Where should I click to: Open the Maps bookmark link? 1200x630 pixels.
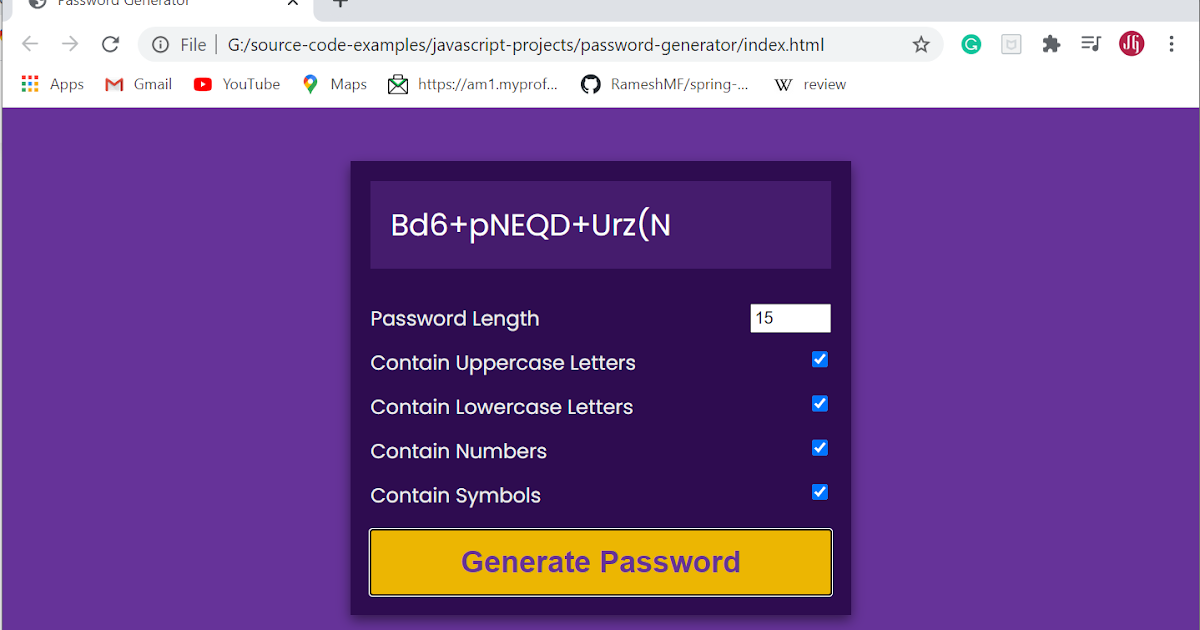(334, 84)
